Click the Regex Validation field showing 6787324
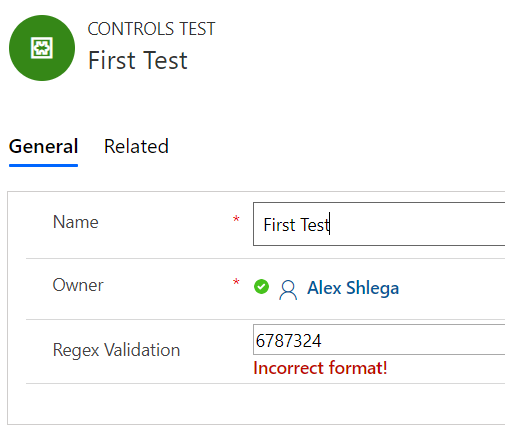505x431 pixels. click(x=379, y=340)
